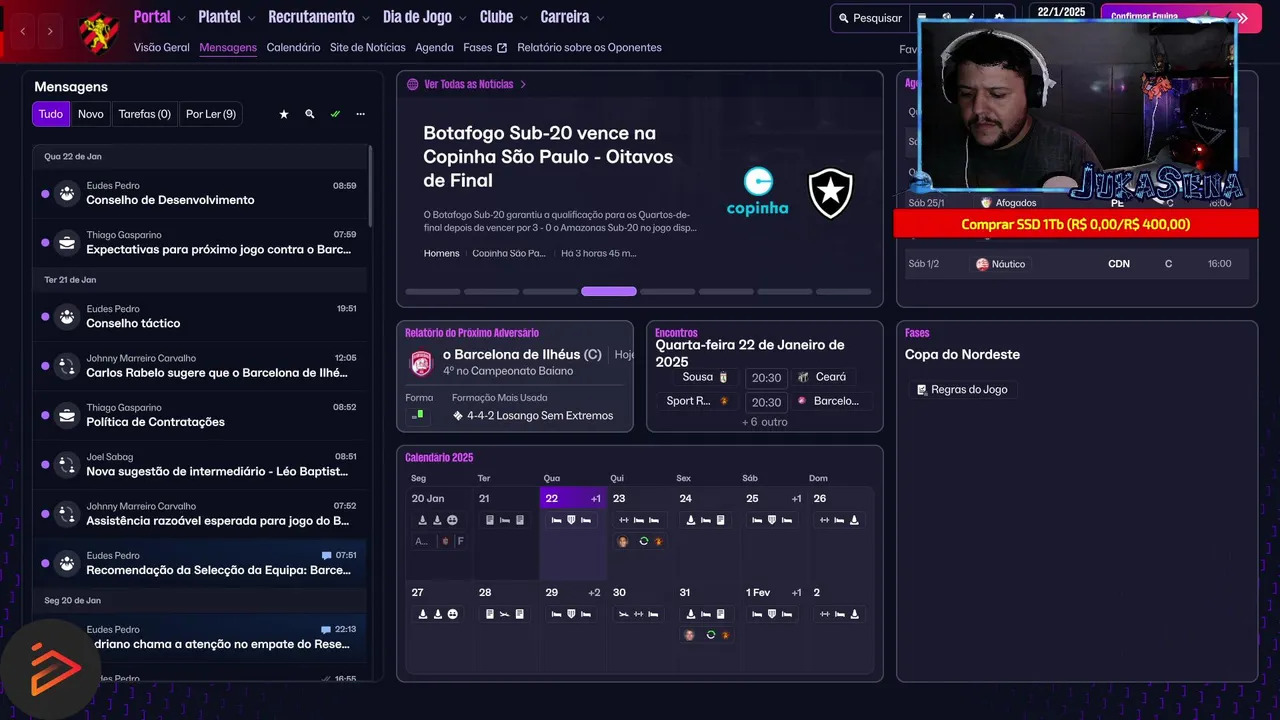
Task: Select the first news carousel indicator
Action: 432,292
